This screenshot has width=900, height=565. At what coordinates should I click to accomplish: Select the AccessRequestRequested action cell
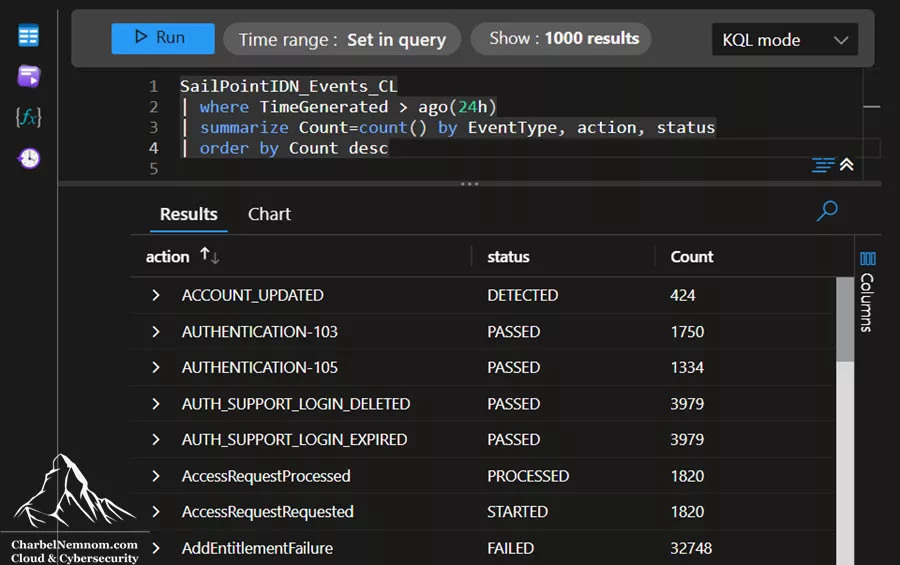(x=267, y=512)
